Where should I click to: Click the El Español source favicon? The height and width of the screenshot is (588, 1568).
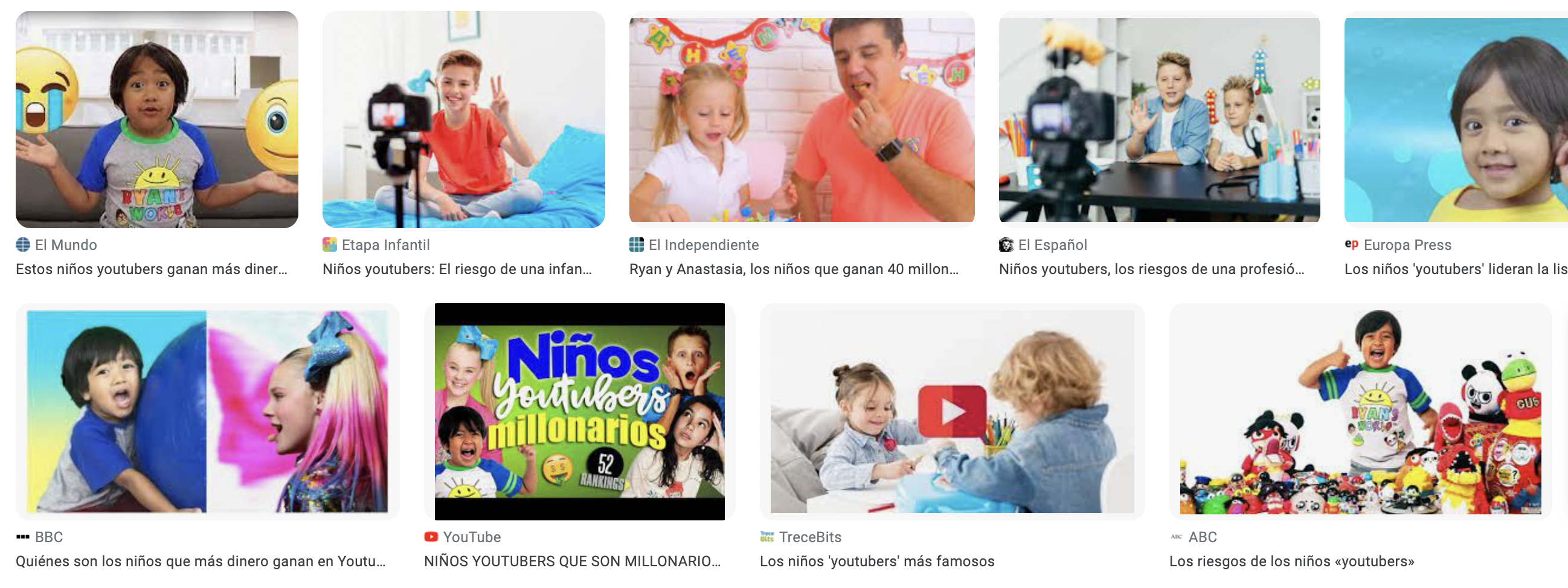[x=1006, y=244]
